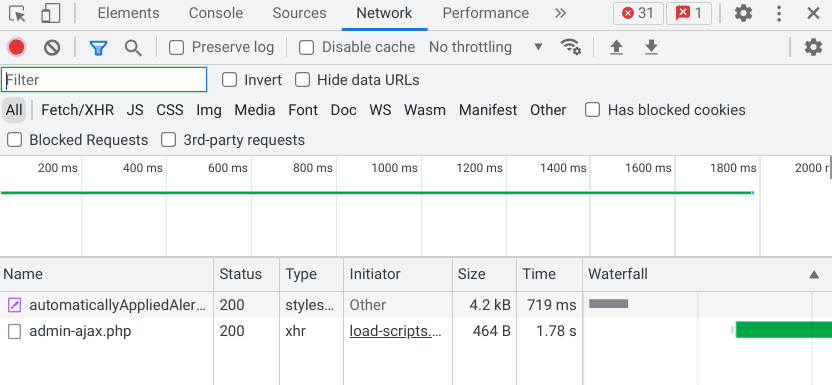Check the Invert filter option
The width and height of the screenshot is (832, 385).
coord(229,80)
